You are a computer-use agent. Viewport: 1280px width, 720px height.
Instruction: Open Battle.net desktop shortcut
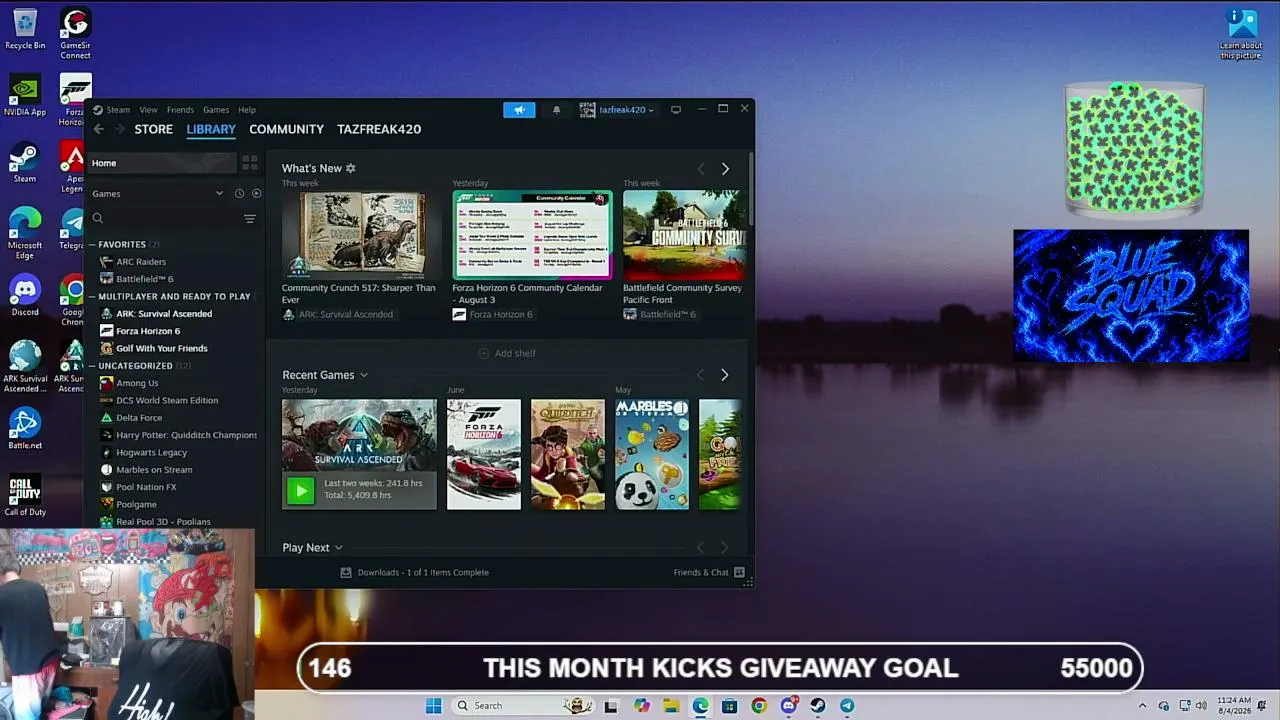(25, 429)
